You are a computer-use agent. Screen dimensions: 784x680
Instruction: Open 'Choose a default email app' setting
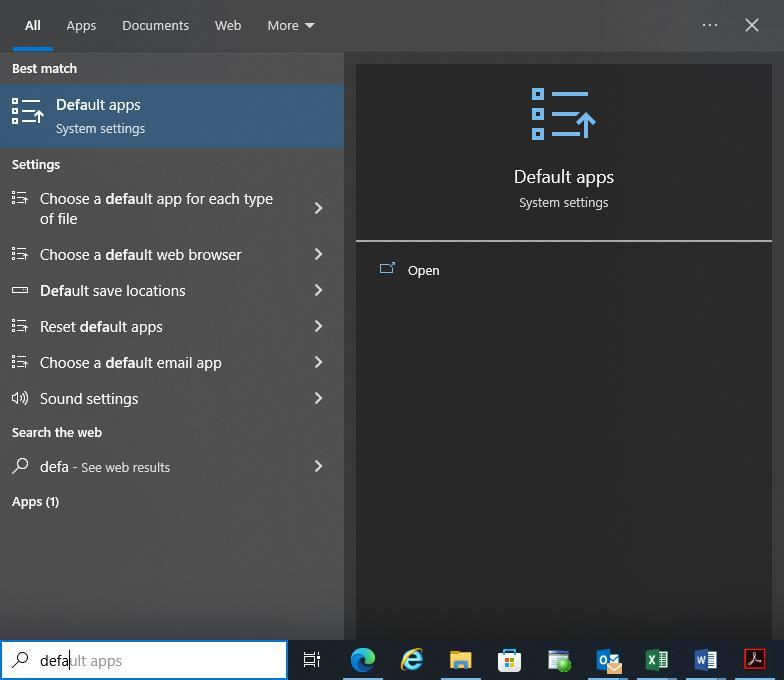(x=172, y=362)
